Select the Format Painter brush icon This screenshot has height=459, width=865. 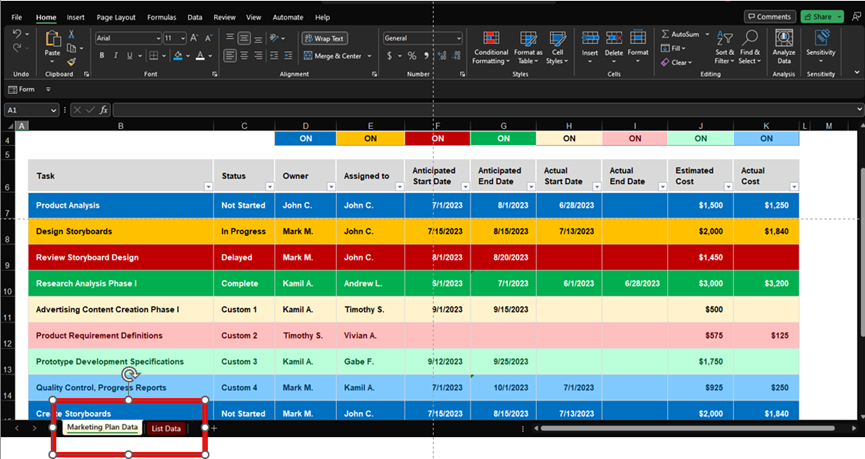[x=71, y=62]
